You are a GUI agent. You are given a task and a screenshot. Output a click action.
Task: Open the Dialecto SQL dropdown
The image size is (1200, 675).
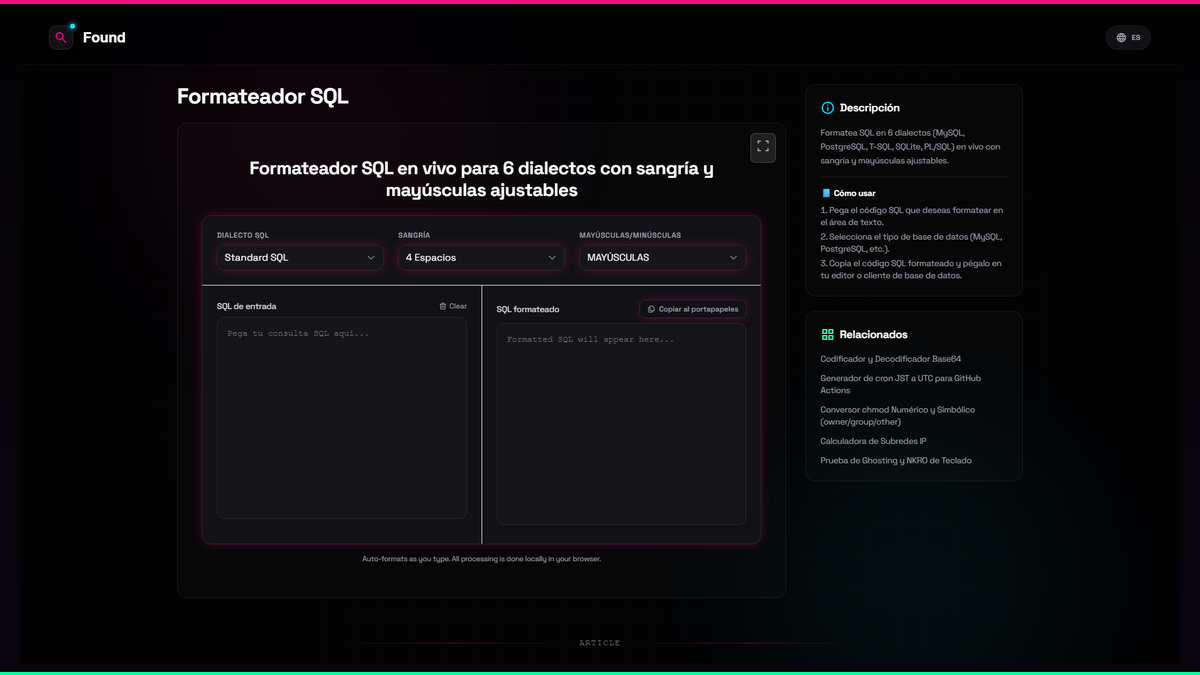click(301, 258)
